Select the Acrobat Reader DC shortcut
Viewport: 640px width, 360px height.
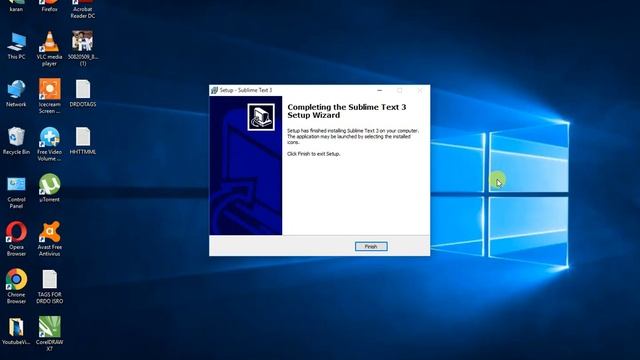[x=82, y=9]
